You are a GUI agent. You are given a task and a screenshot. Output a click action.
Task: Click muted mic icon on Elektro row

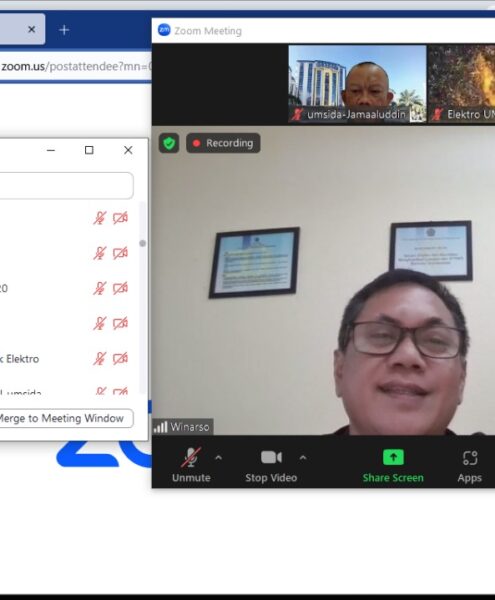[99, 359]
